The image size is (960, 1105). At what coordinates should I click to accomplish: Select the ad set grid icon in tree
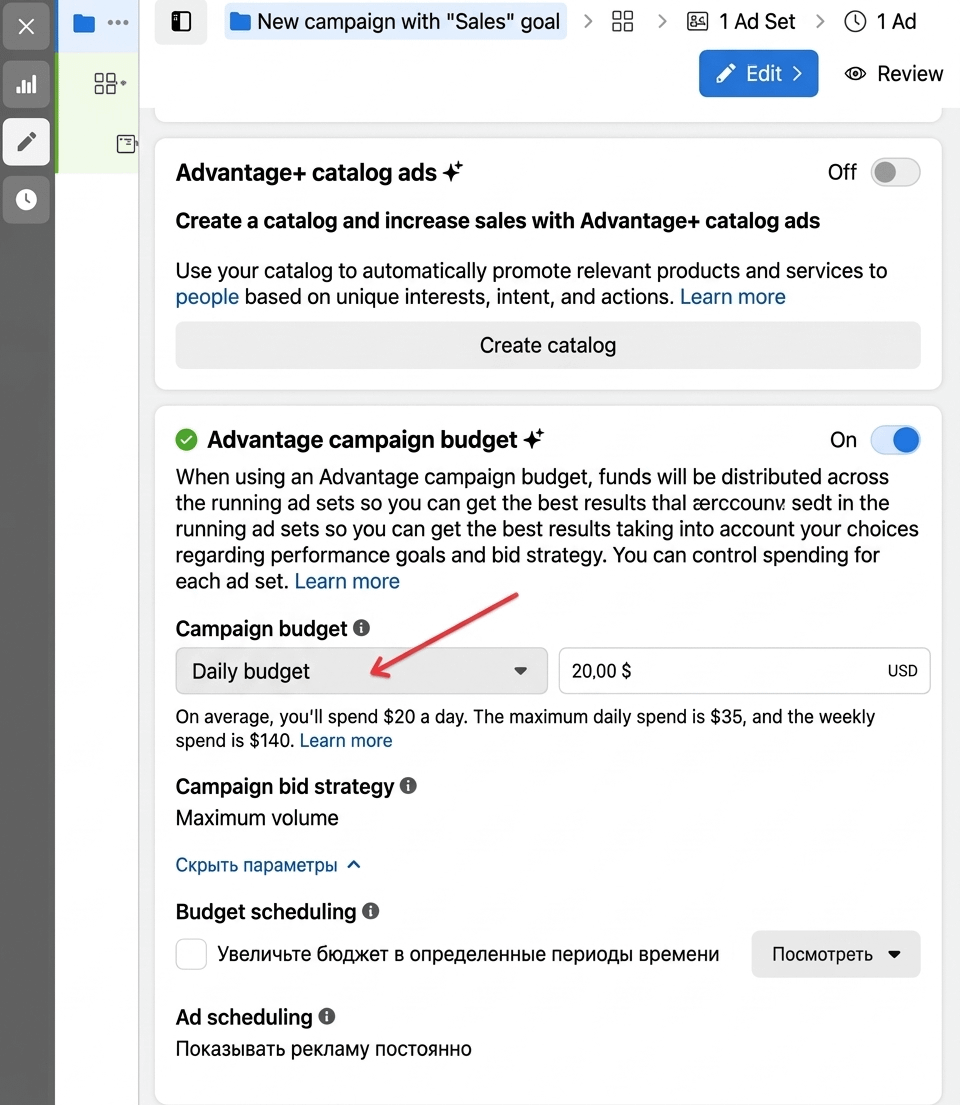coord(106,84)
